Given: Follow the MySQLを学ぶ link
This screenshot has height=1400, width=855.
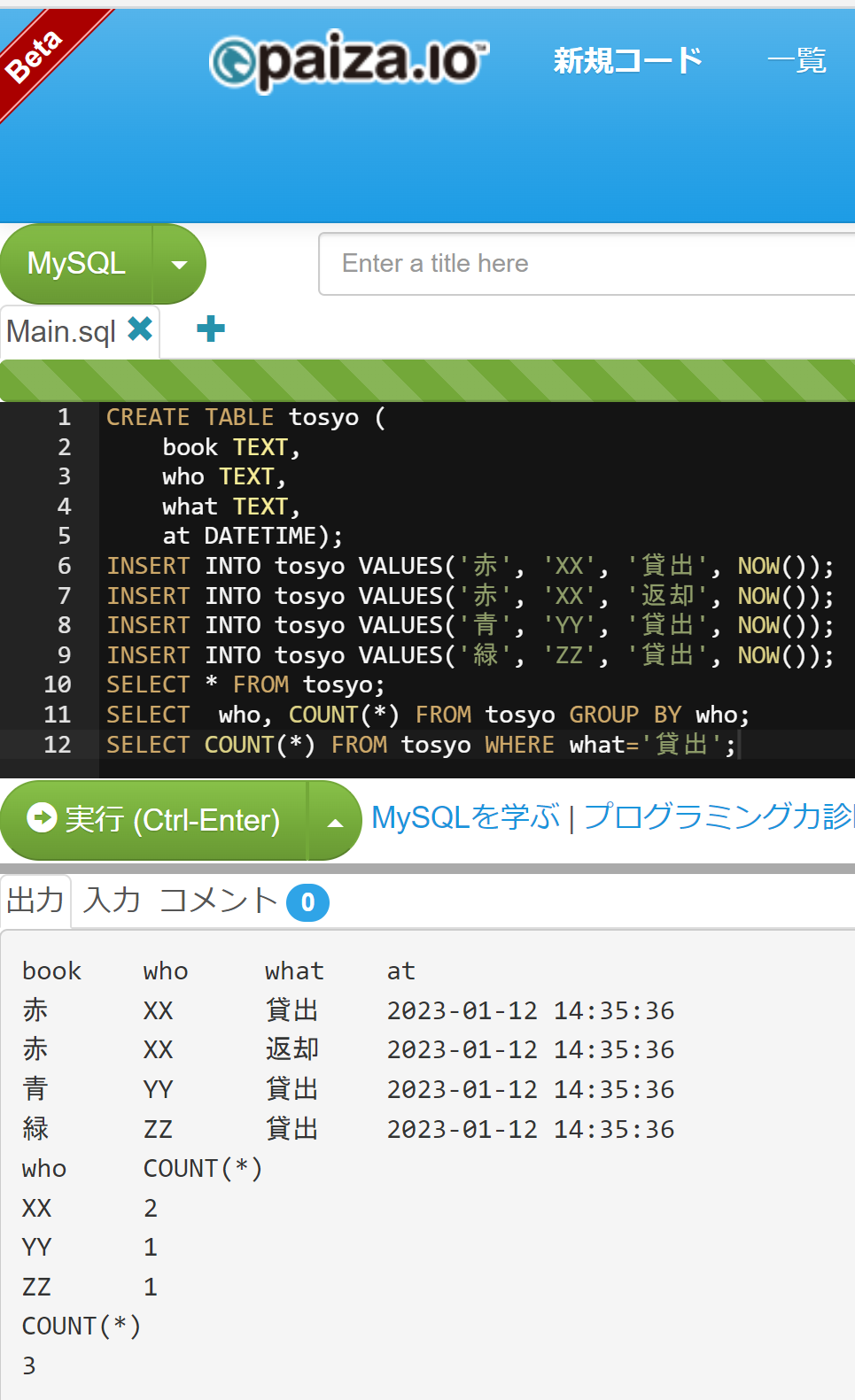Looking at the screenshot, I should tap(466, 816).
